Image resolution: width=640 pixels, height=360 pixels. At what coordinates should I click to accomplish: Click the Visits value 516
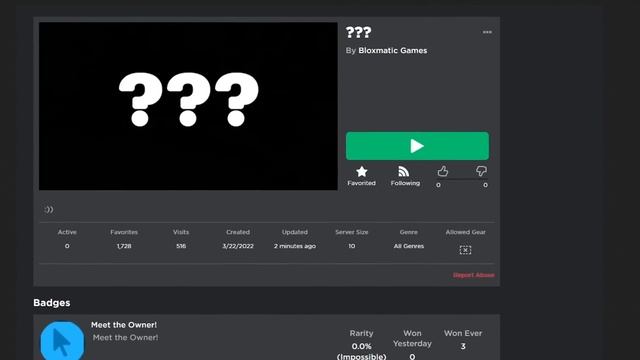tap(181, 246)
